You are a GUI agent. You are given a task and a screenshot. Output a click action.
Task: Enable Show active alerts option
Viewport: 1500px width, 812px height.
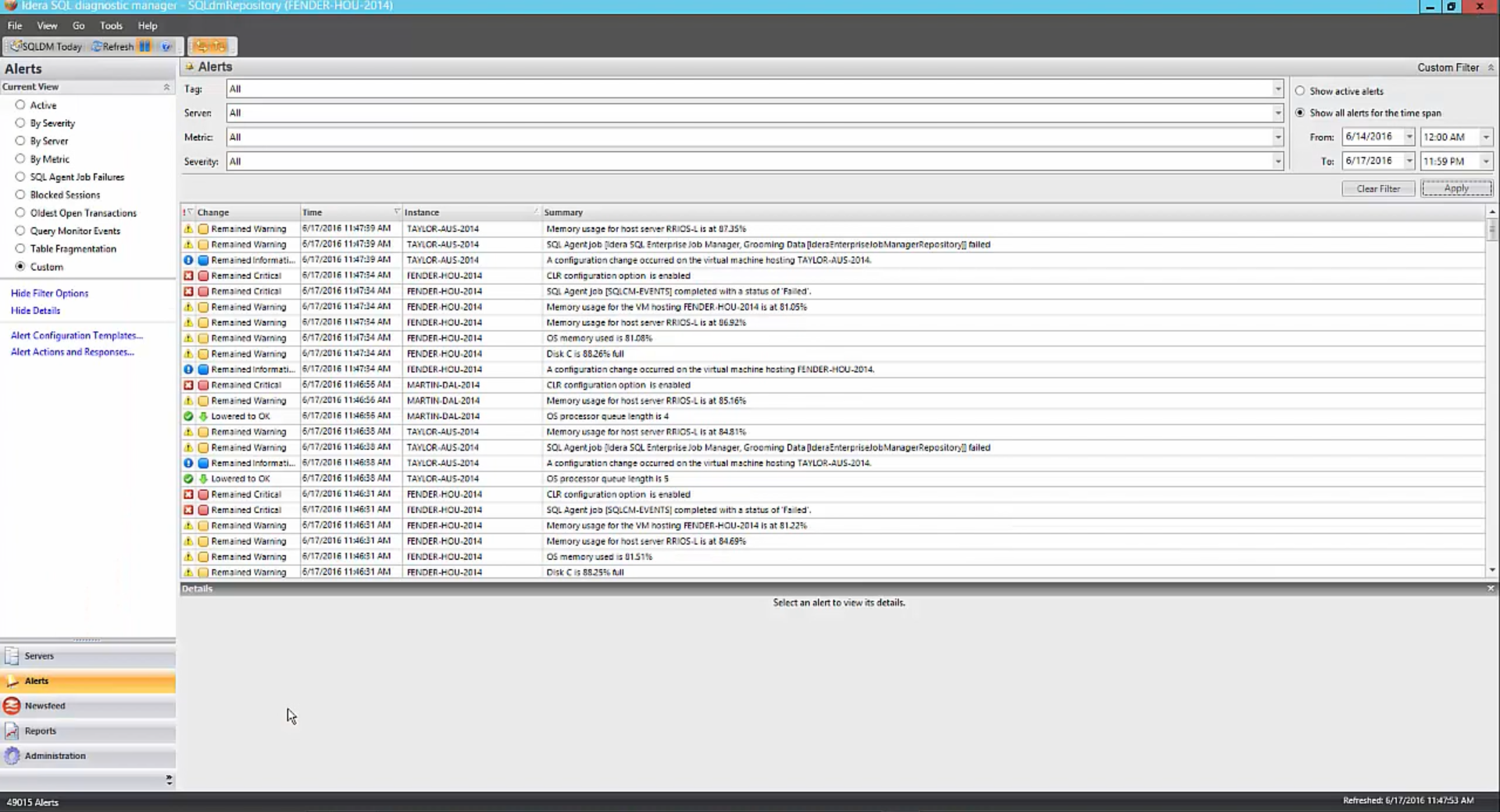tap(1300, 91)
